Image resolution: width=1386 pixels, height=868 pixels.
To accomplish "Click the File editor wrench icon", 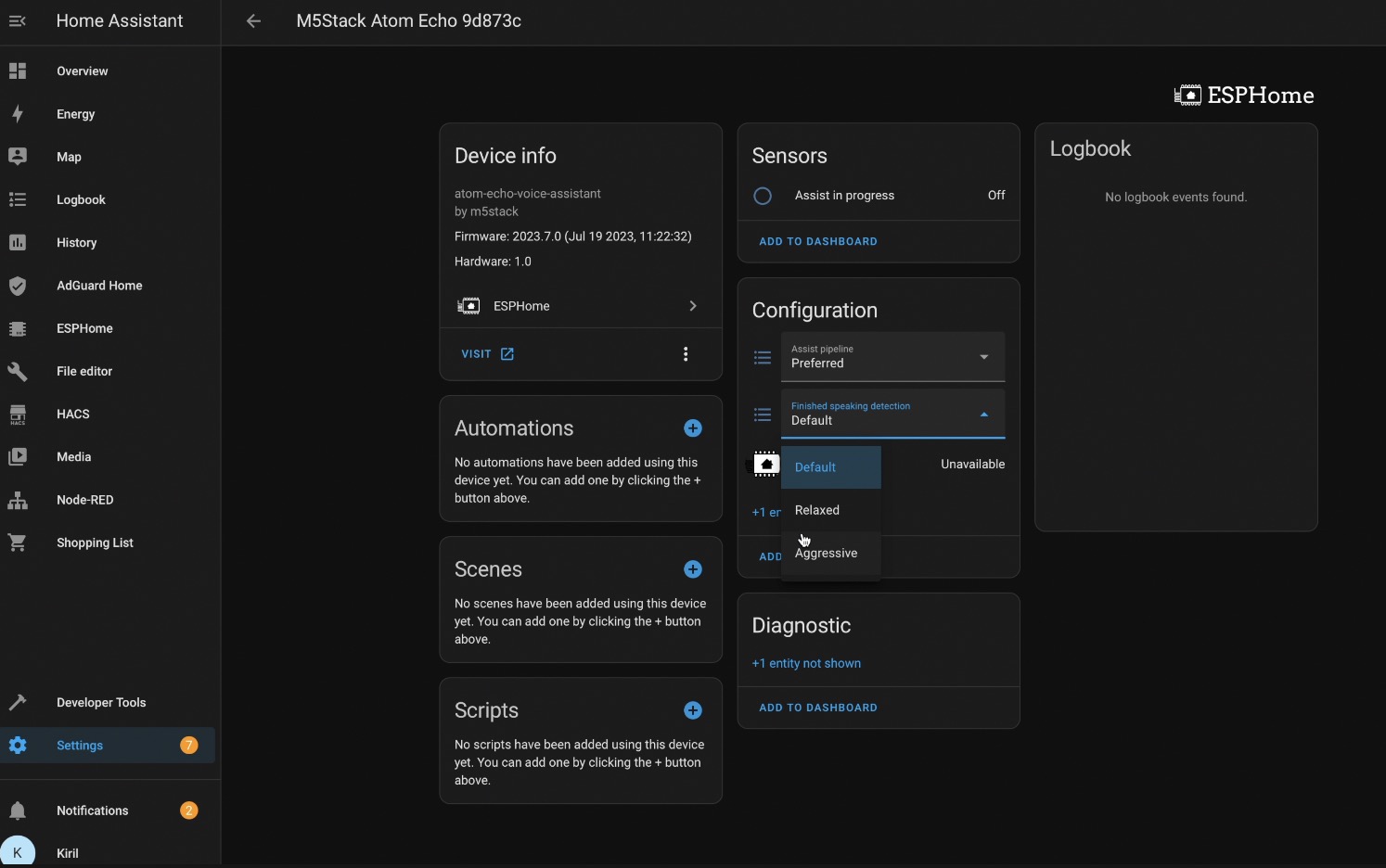I will click(x=18, y=371).
